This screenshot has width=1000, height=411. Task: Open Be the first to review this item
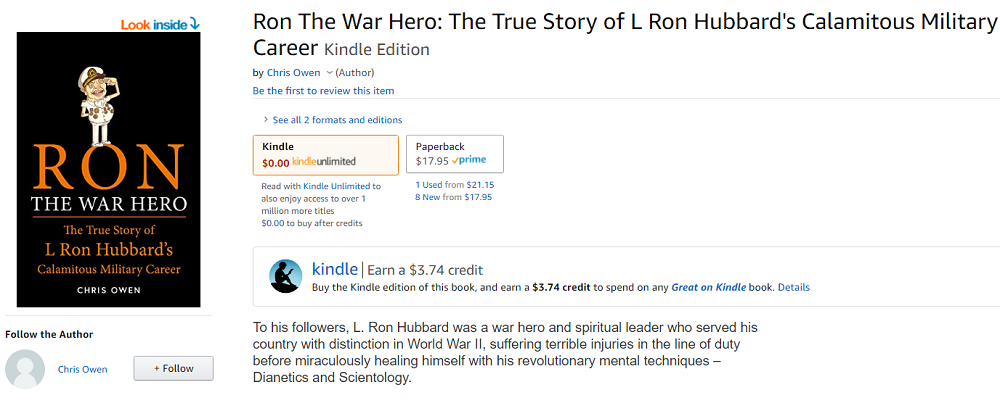click(x=323, y=91)
